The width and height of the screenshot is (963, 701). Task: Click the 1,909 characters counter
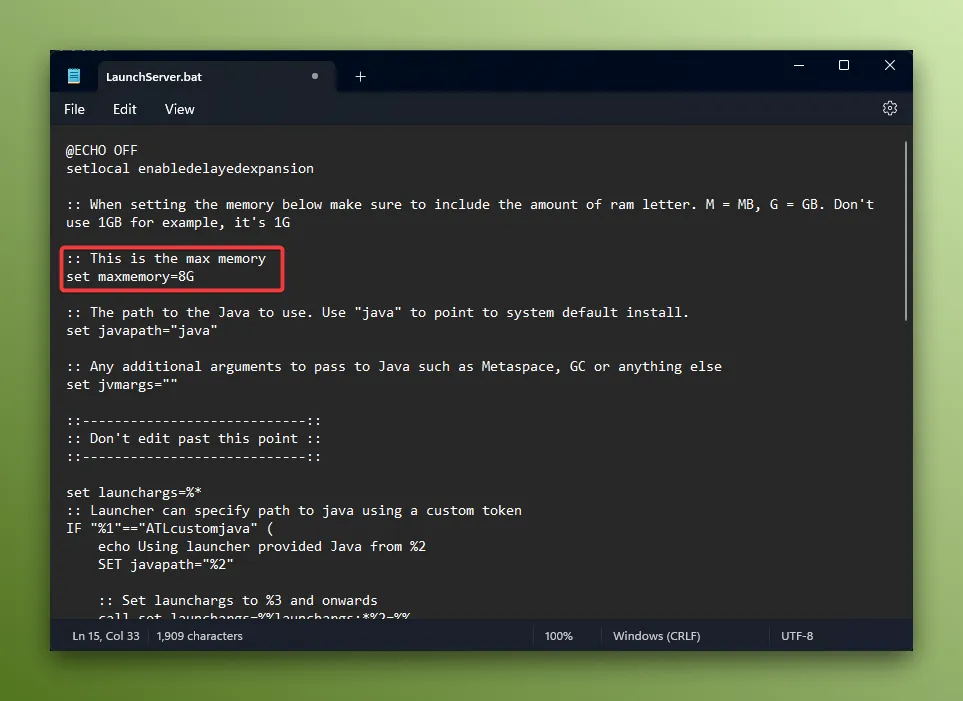199,635
